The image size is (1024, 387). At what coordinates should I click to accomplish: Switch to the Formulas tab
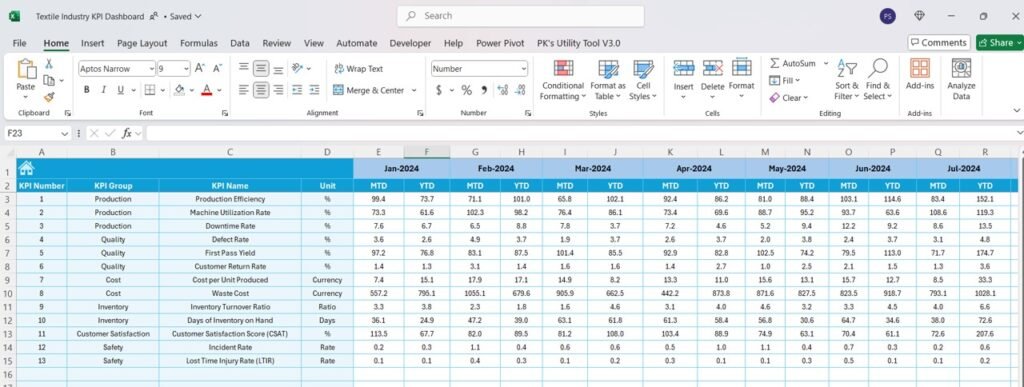point(199,43)
